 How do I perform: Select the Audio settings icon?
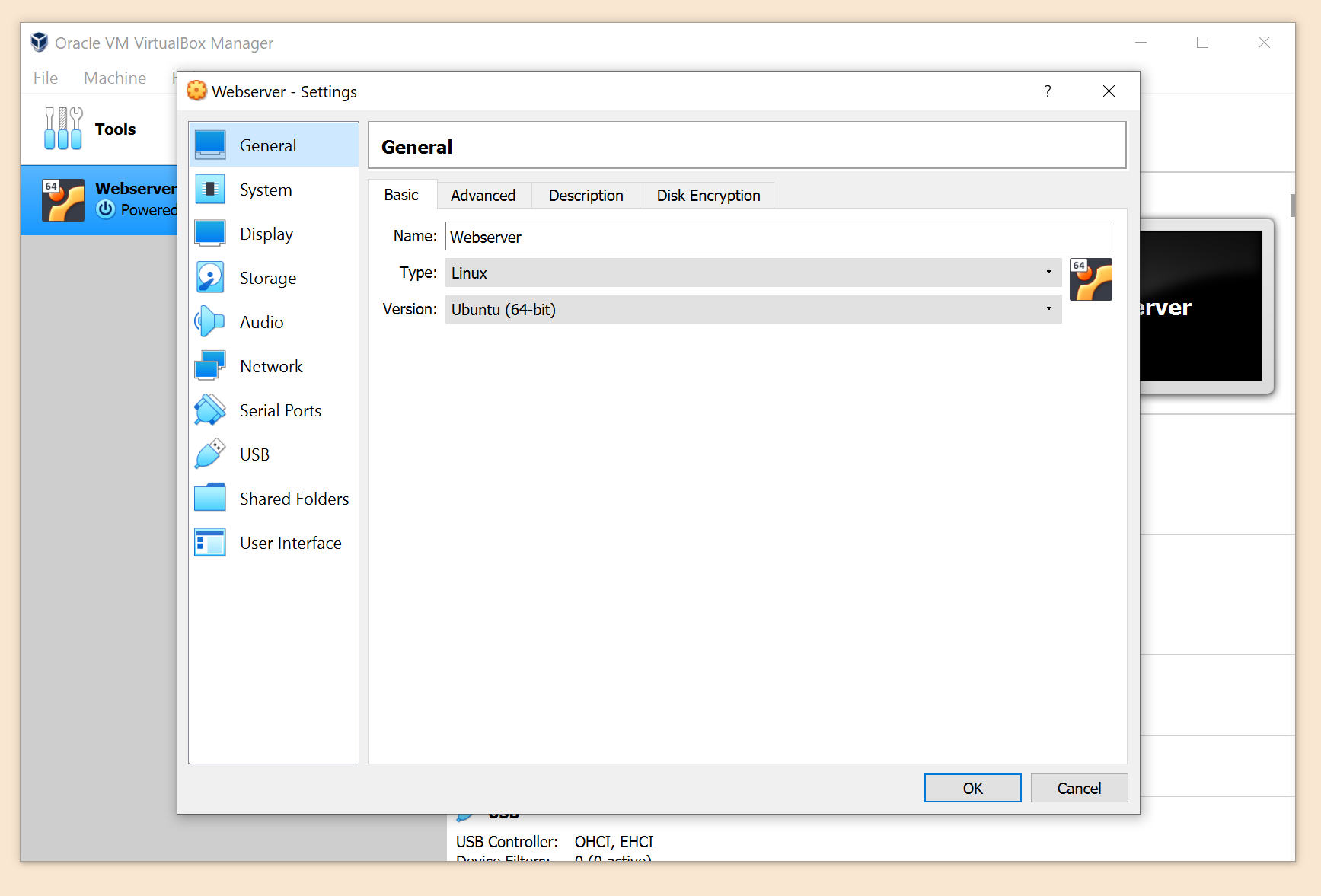[209, 321]
